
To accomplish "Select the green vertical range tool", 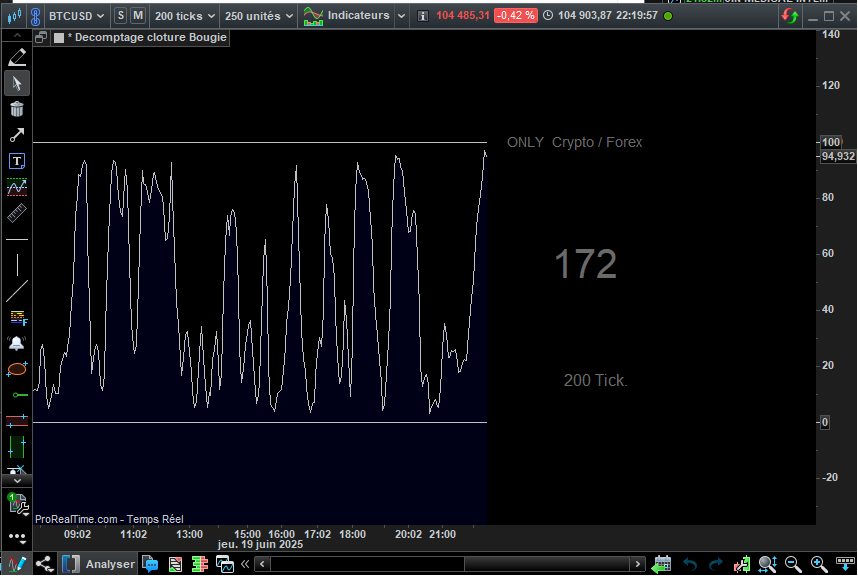I will click(x=17, y=447).
